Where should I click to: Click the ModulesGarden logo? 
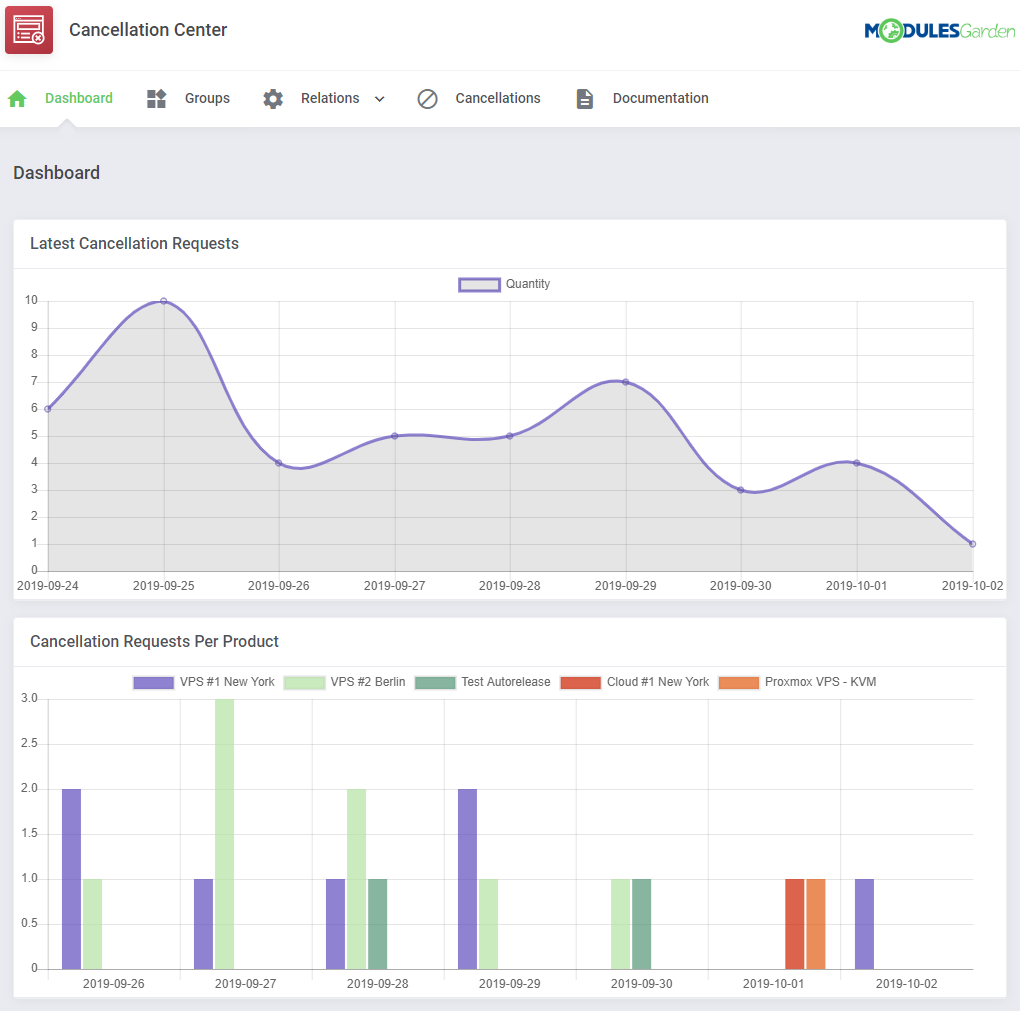(939, 31)
